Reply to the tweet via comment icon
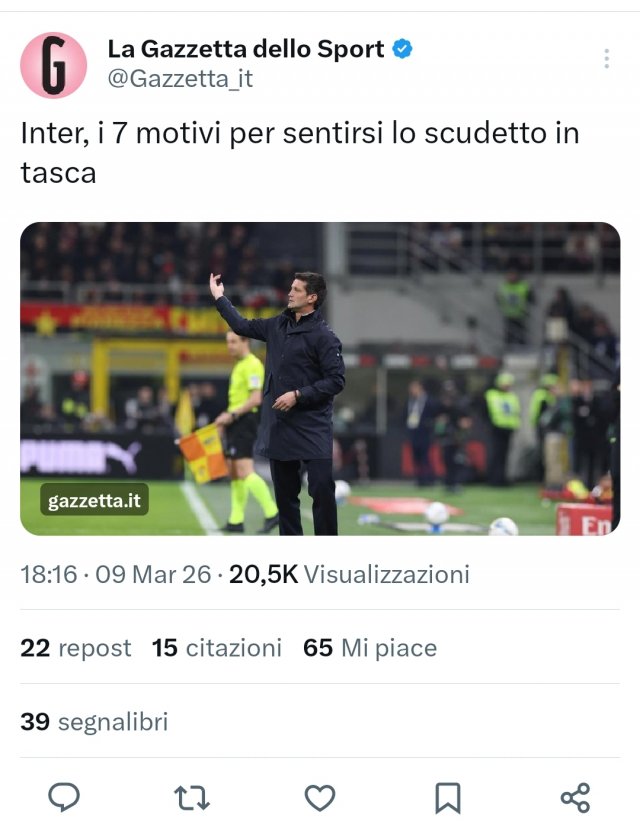 64,797
